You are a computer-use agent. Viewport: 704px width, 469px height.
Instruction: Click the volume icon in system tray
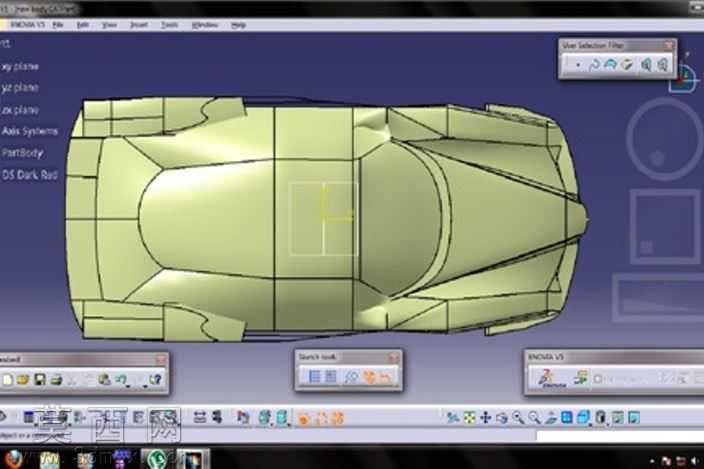[695, 460]
